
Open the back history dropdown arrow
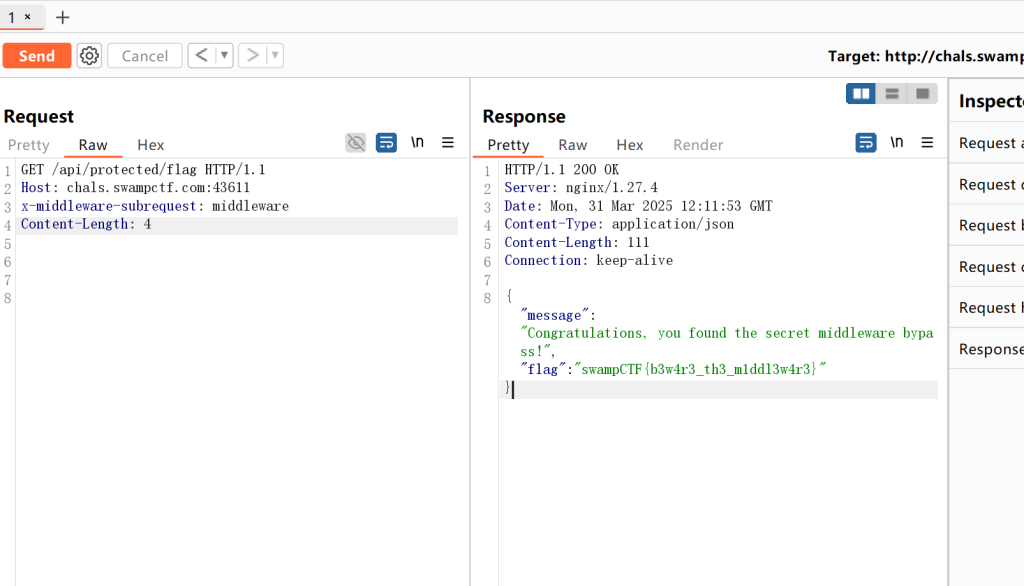pos(224,56)
